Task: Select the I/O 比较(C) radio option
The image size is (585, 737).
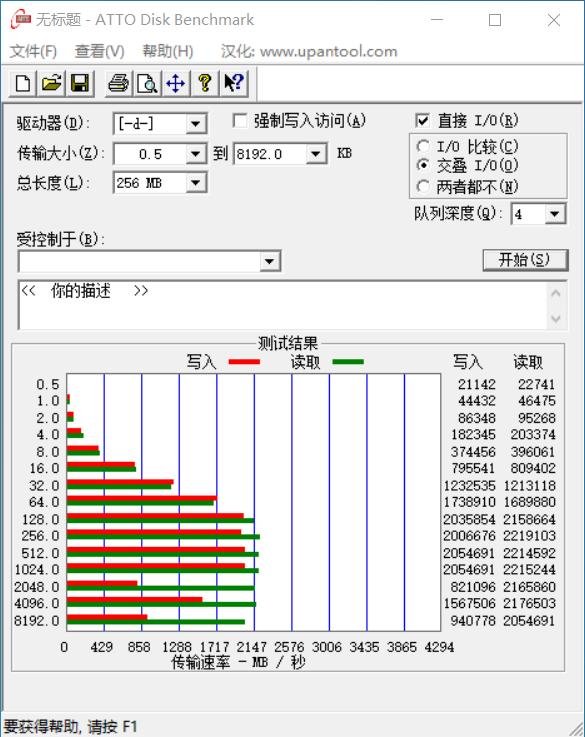Action: click(423, 147)
